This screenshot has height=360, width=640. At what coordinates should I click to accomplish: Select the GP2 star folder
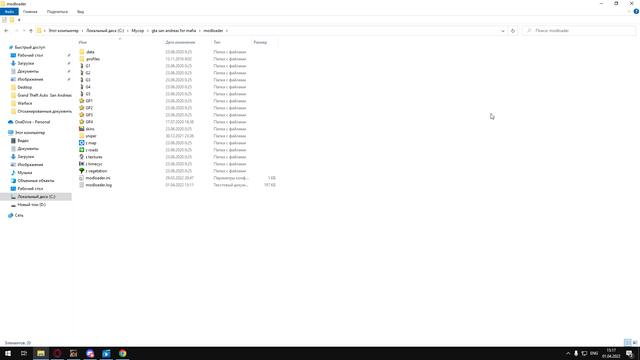pyautogui.click(x=89, y=108)
